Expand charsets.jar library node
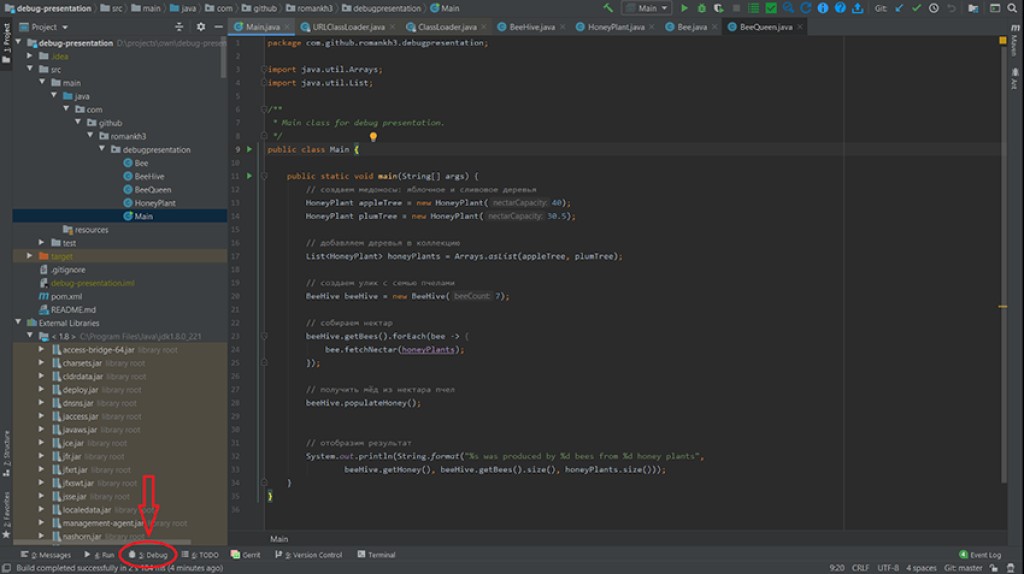Viewport: 1024px width, 574px height. pos(42,363)
